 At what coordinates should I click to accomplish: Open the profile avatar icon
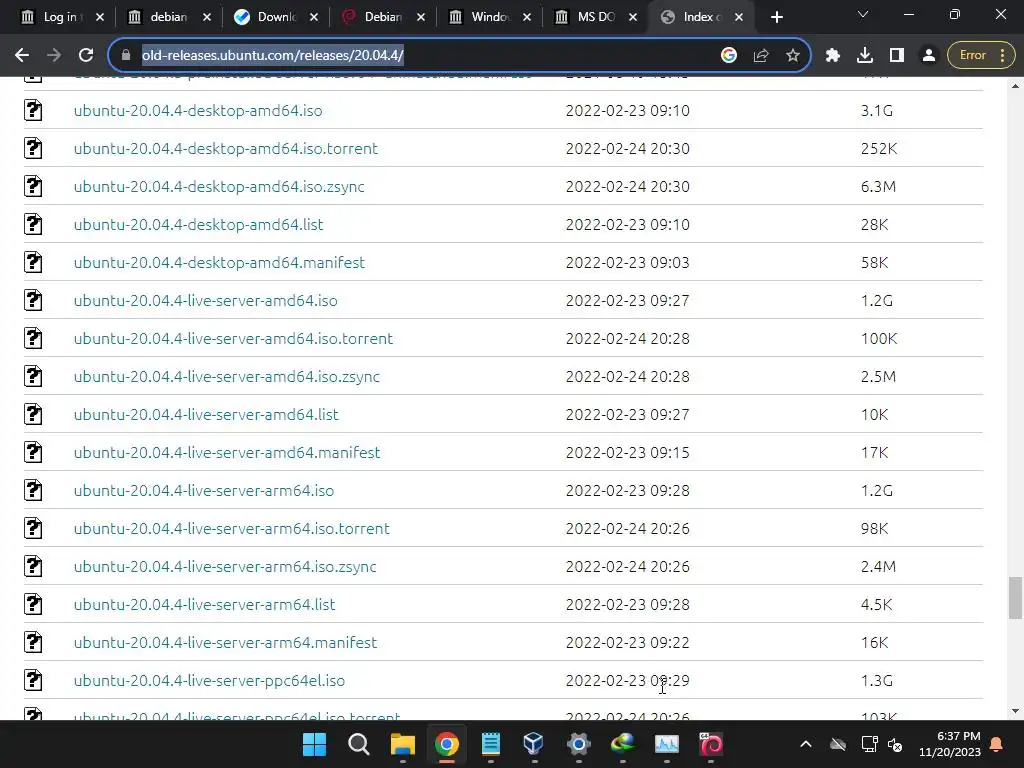click(929, 56)
